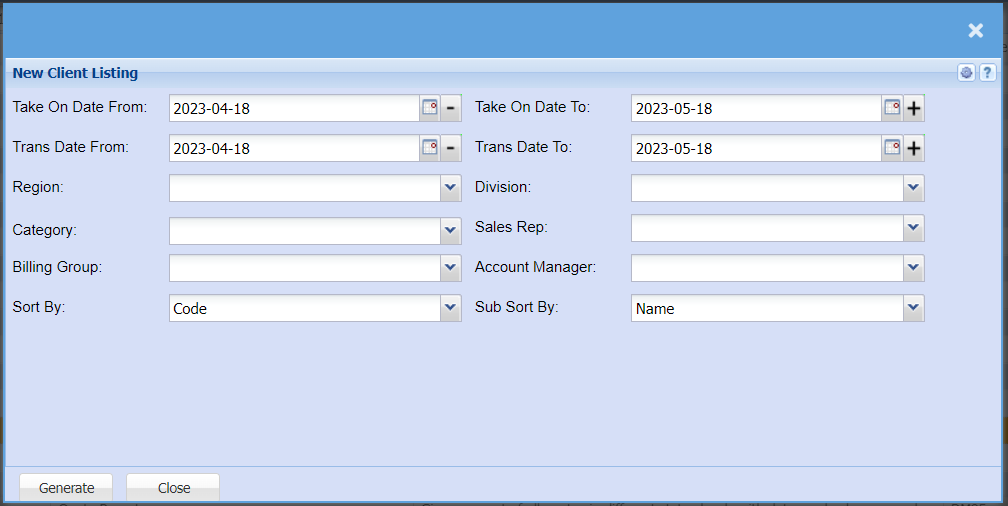Click the Division: label

[503, 187]
